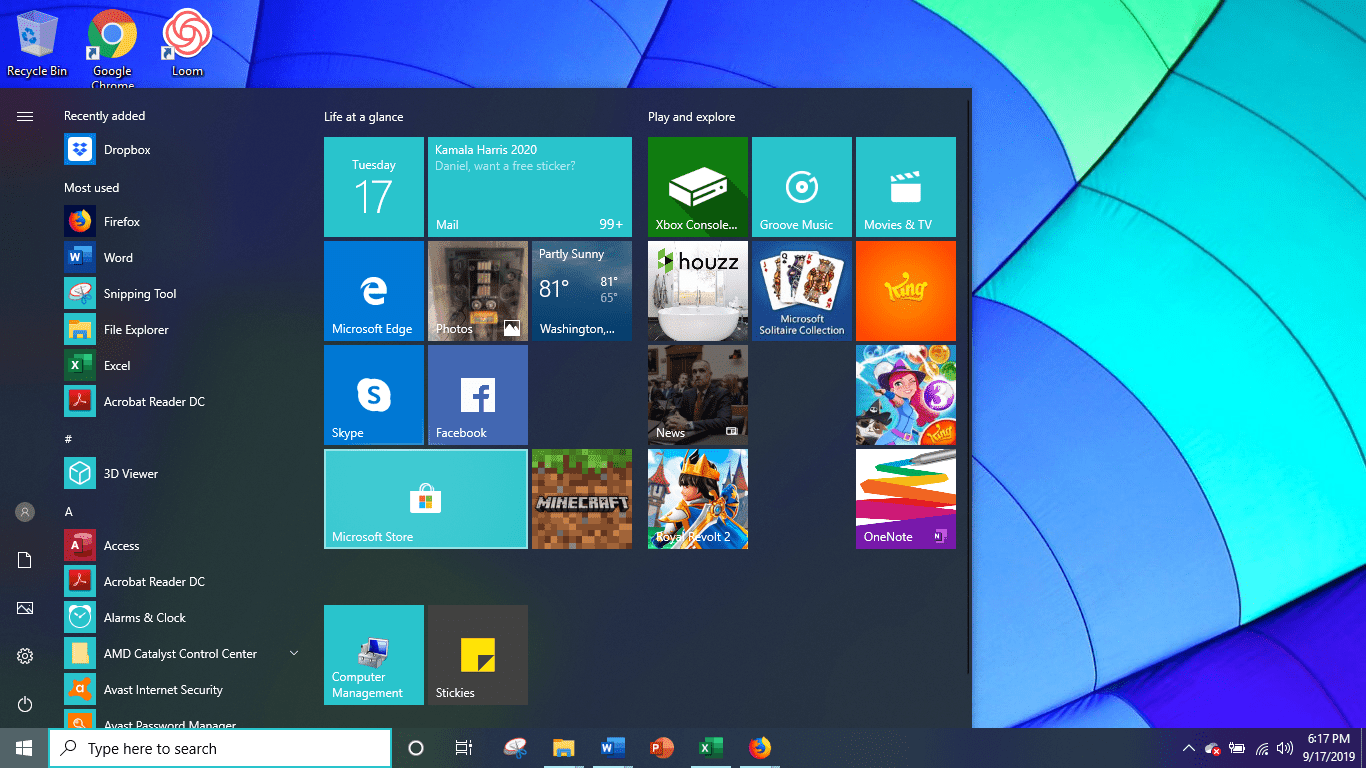1366x768 pixels.
Task: Open Avast Internet Security
Action: tap(181, 690)
